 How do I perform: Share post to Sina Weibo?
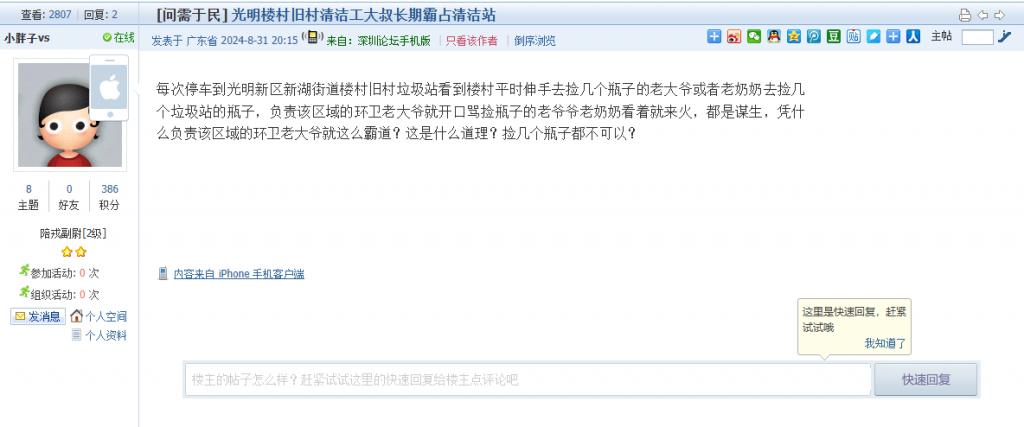point(734,37)
